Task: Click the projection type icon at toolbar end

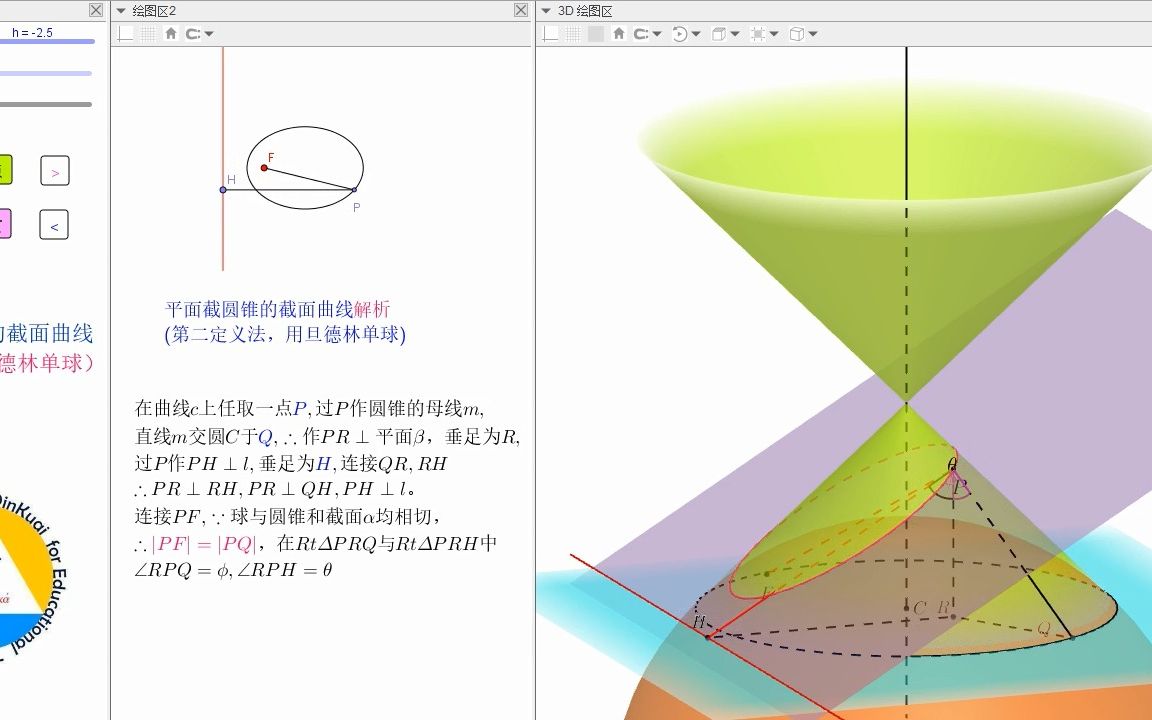Action: pos(796,33)
